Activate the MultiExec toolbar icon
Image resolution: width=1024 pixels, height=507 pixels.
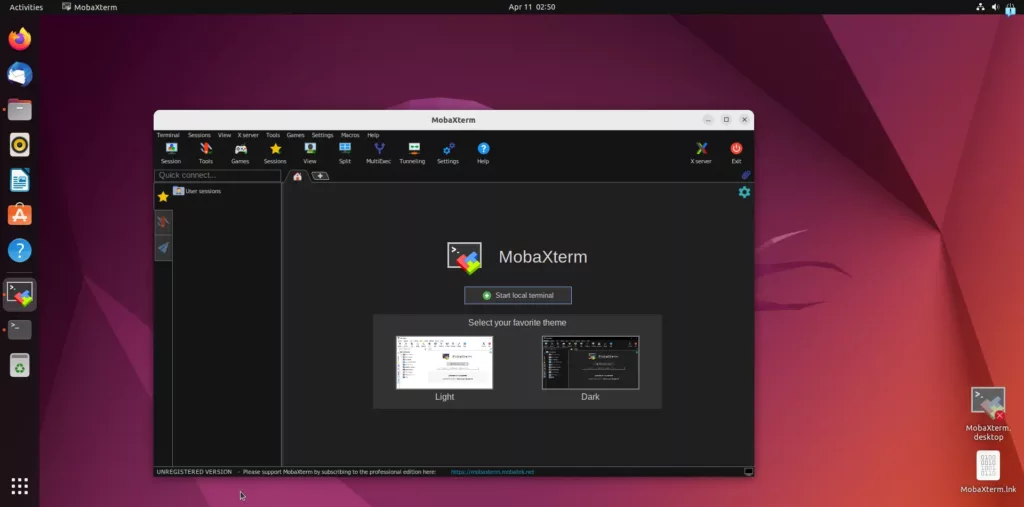coord(379,153)
